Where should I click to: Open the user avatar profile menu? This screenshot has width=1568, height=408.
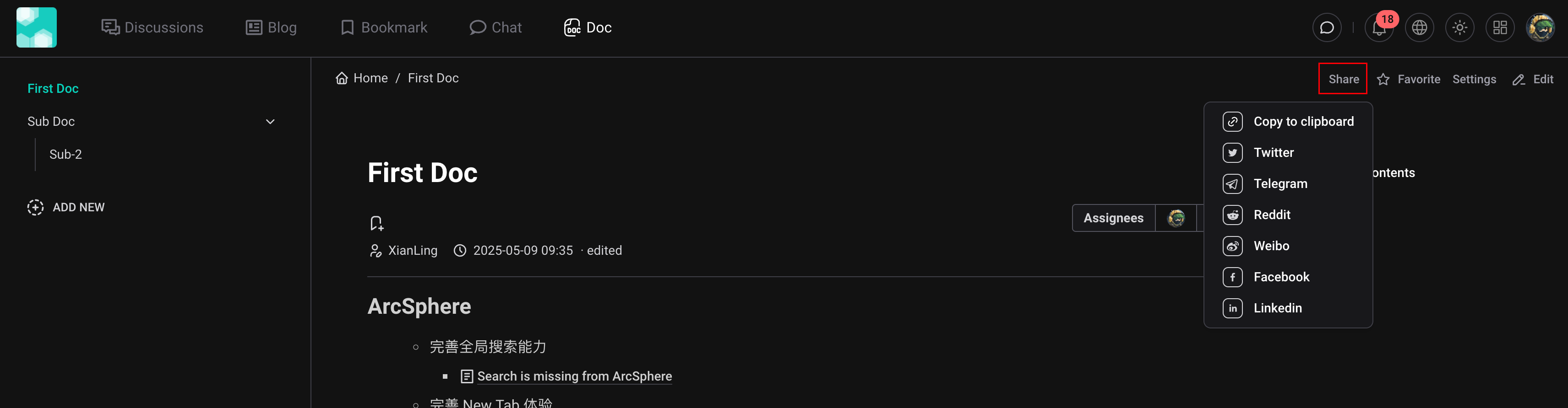tap(1540, 28)
